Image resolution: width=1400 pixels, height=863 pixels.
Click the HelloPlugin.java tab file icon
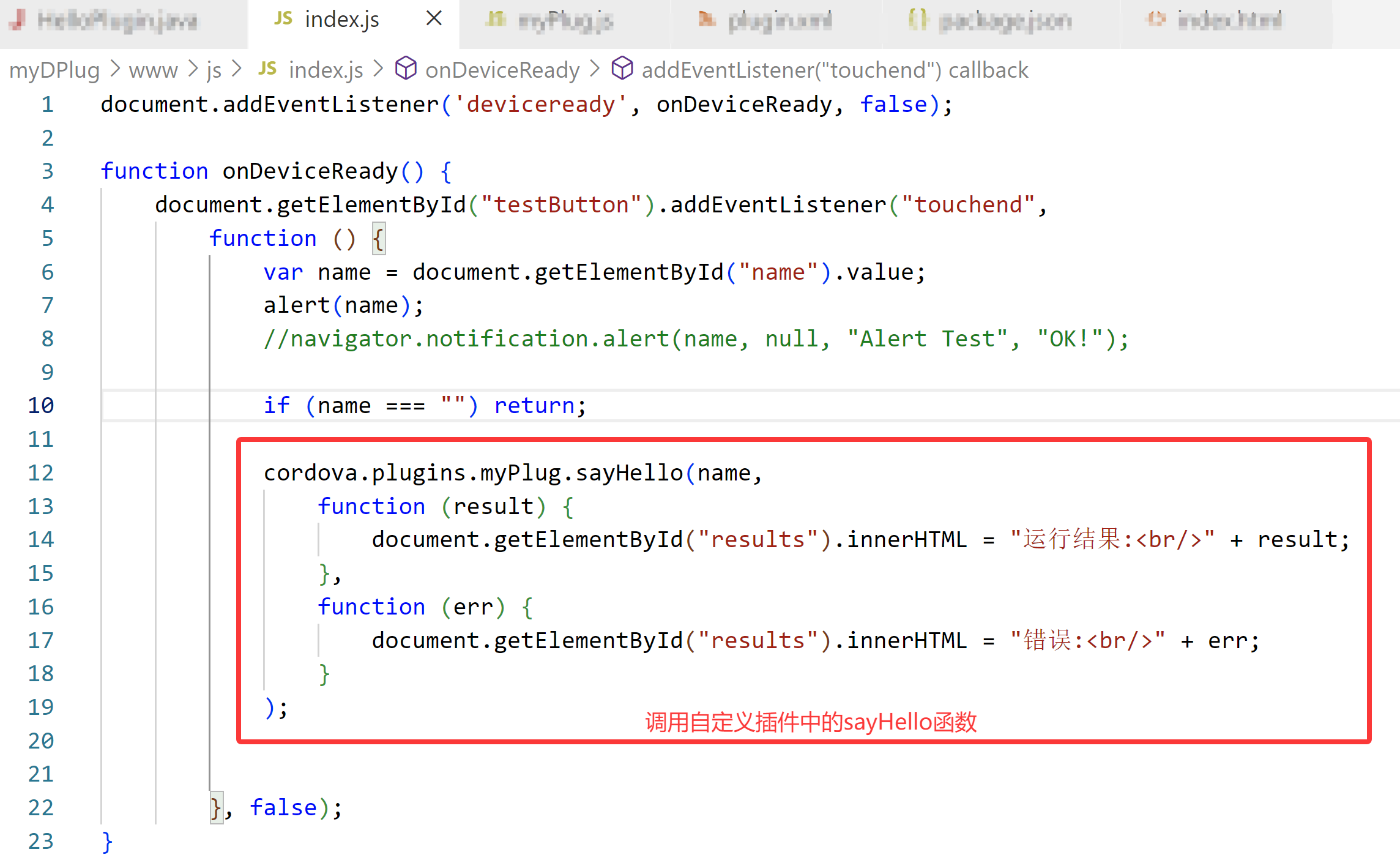click(x=18, y=20)
